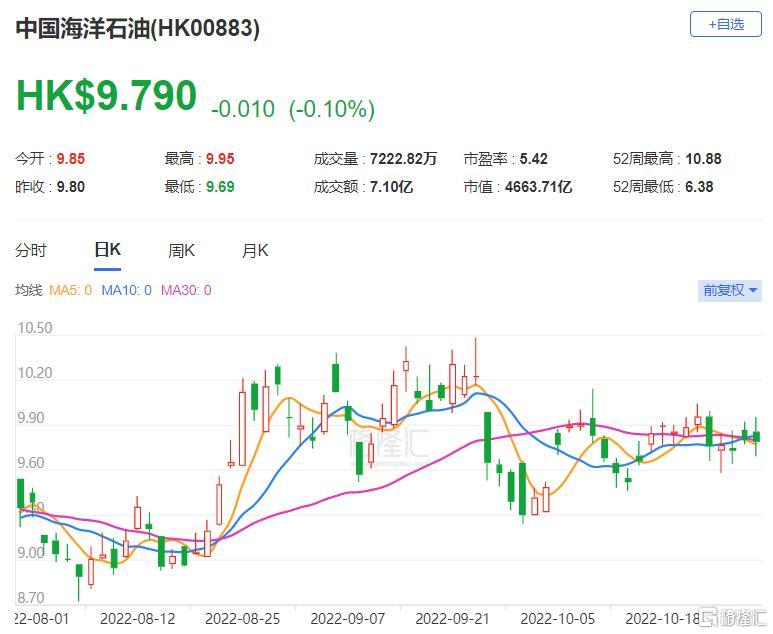The image size is (773, 634).
Task: Open the 周K weekly chart tab
Action: pos(181,250)
